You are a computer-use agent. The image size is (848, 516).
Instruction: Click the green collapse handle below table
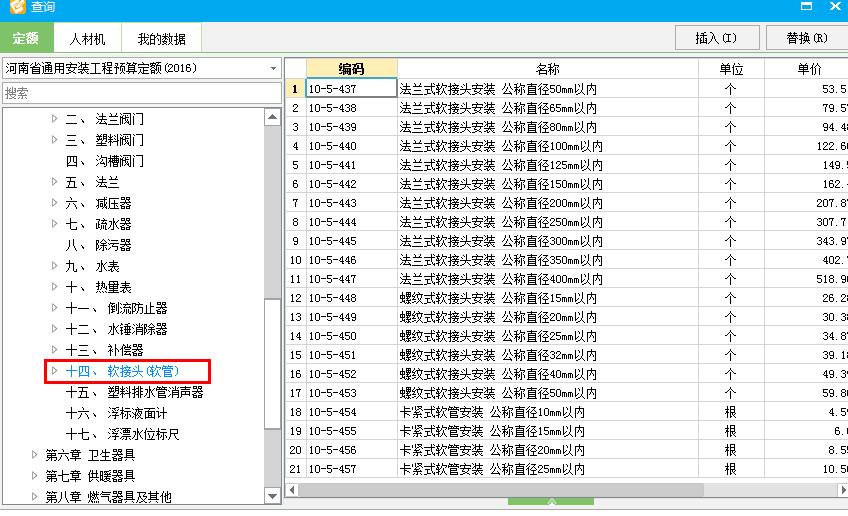pyautogui.click(x=551, y=502)
